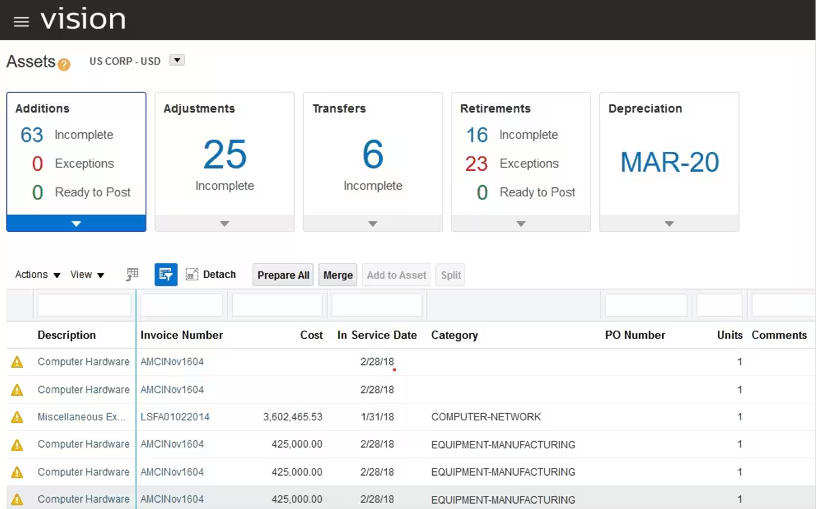Open the Actions menu

37,275
